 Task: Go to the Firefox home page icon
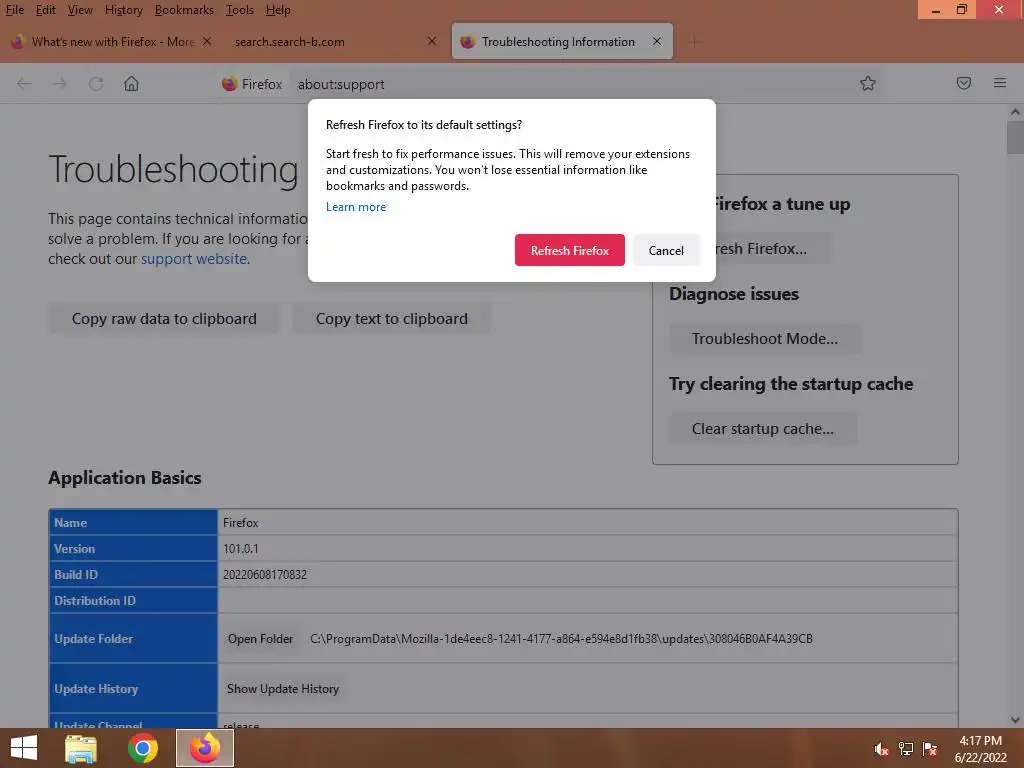pyautogui.click(x=131, y=84)
